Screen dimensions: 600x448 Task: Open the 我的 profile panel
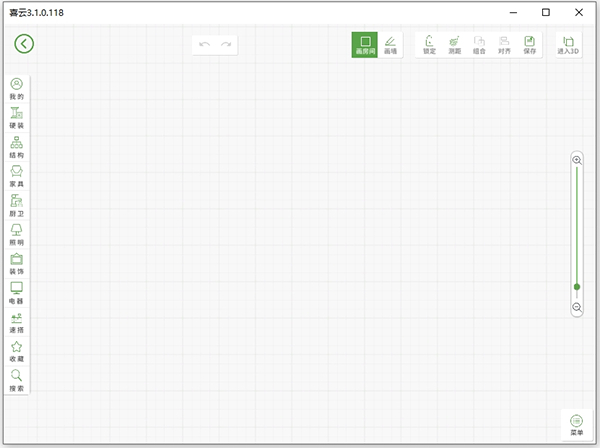coord(16,89)
